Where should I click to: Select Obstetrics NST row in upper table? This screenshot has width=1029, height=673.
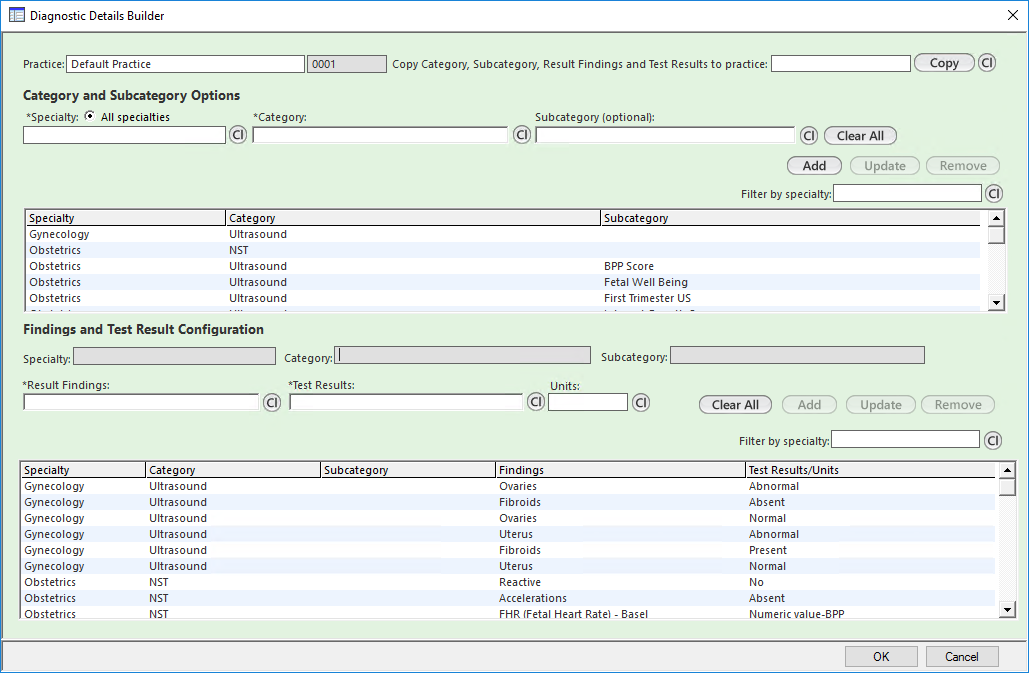[503, 250]
